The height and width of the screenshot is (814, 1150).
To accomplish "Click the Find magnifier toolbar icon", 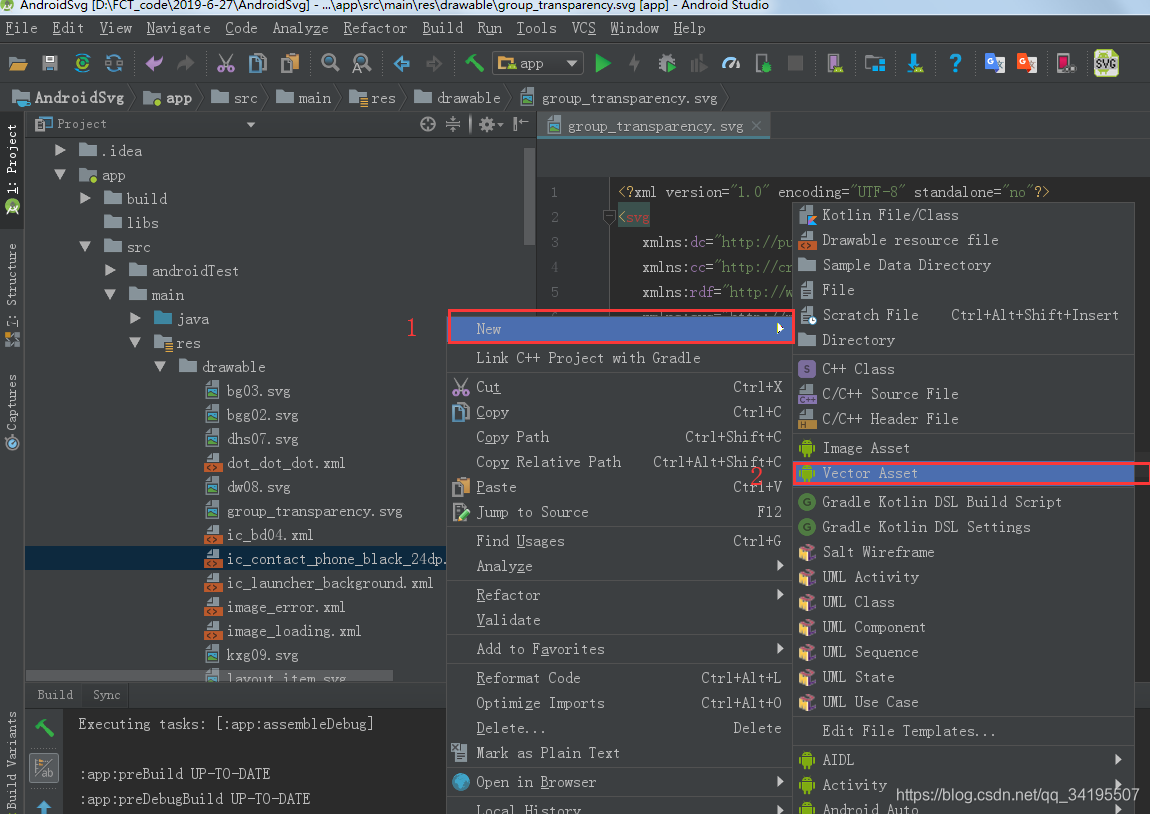I will pos(330,63).
